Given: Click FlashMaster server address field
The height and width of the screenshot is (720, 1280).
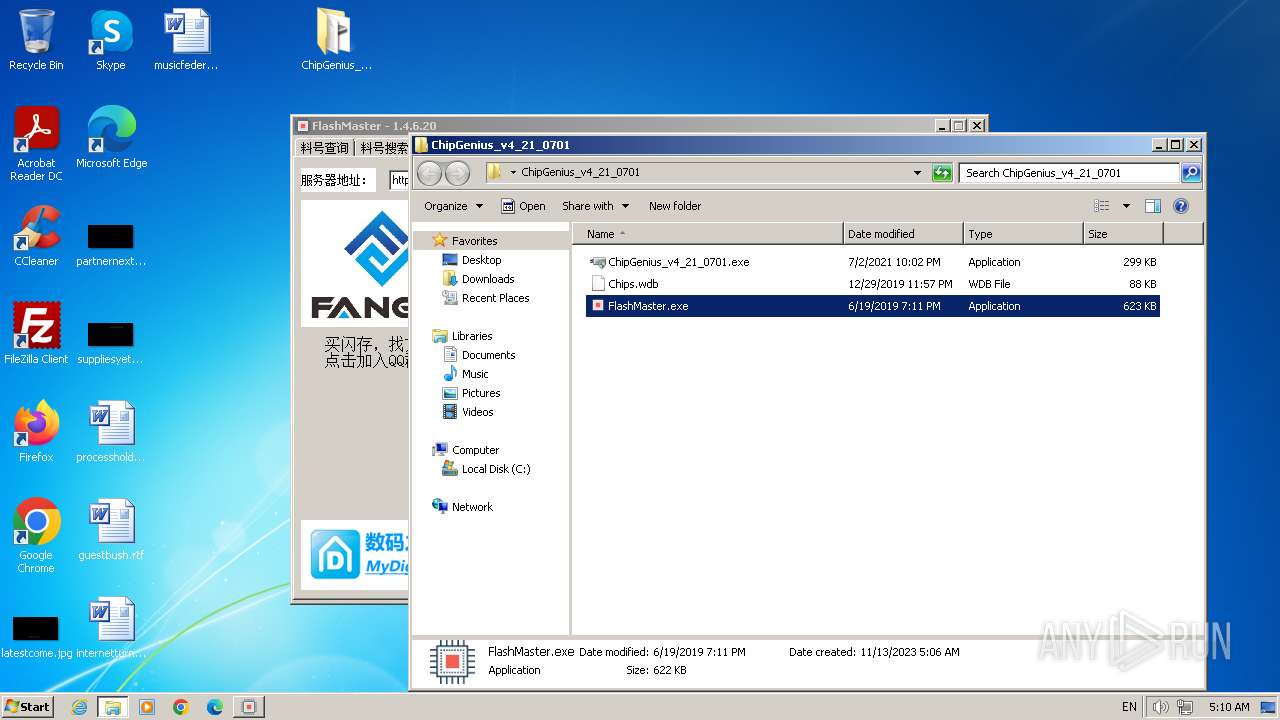Looking at the screenshot, I should point(399,180).
